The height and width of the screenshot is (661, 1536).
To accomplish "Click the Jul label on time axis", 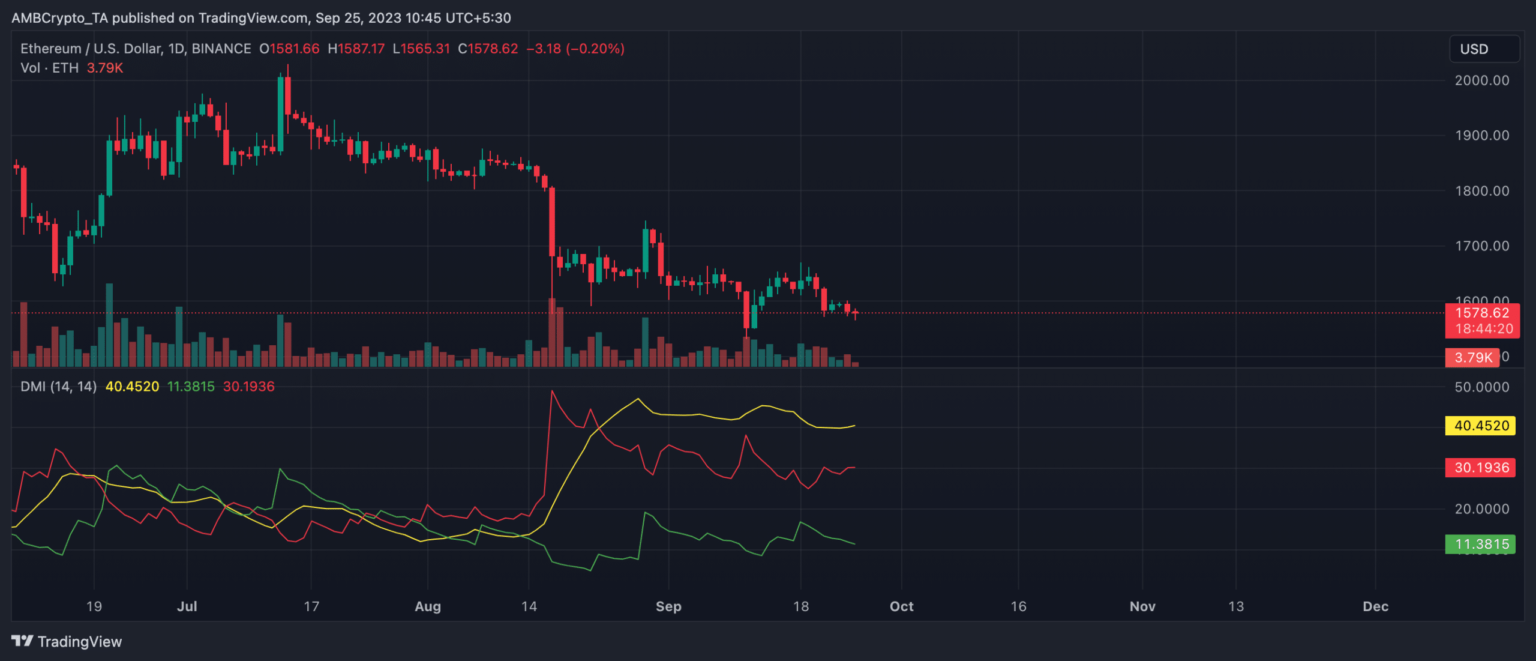I will (186, 606).
